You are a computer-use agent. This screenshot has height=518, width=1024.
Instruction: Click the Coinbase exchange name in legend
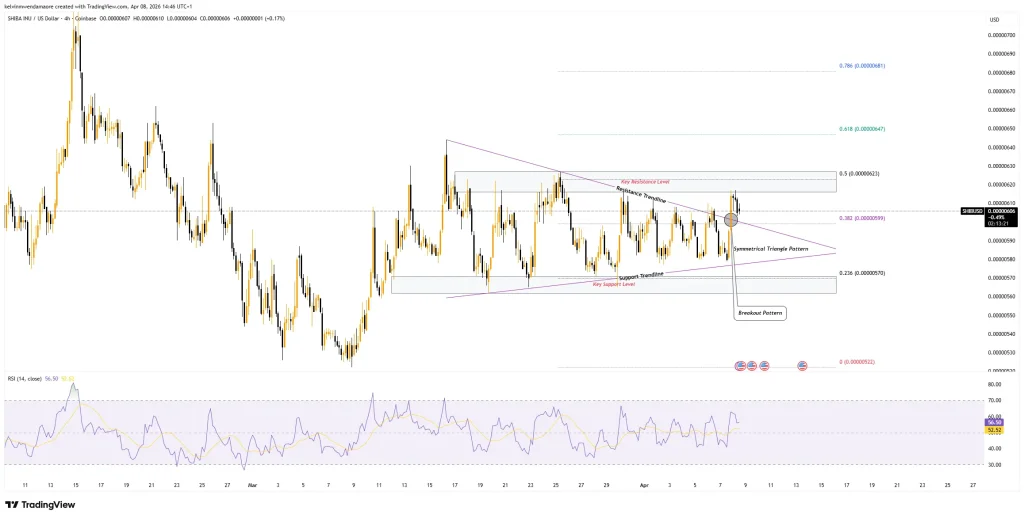(86, 18)
